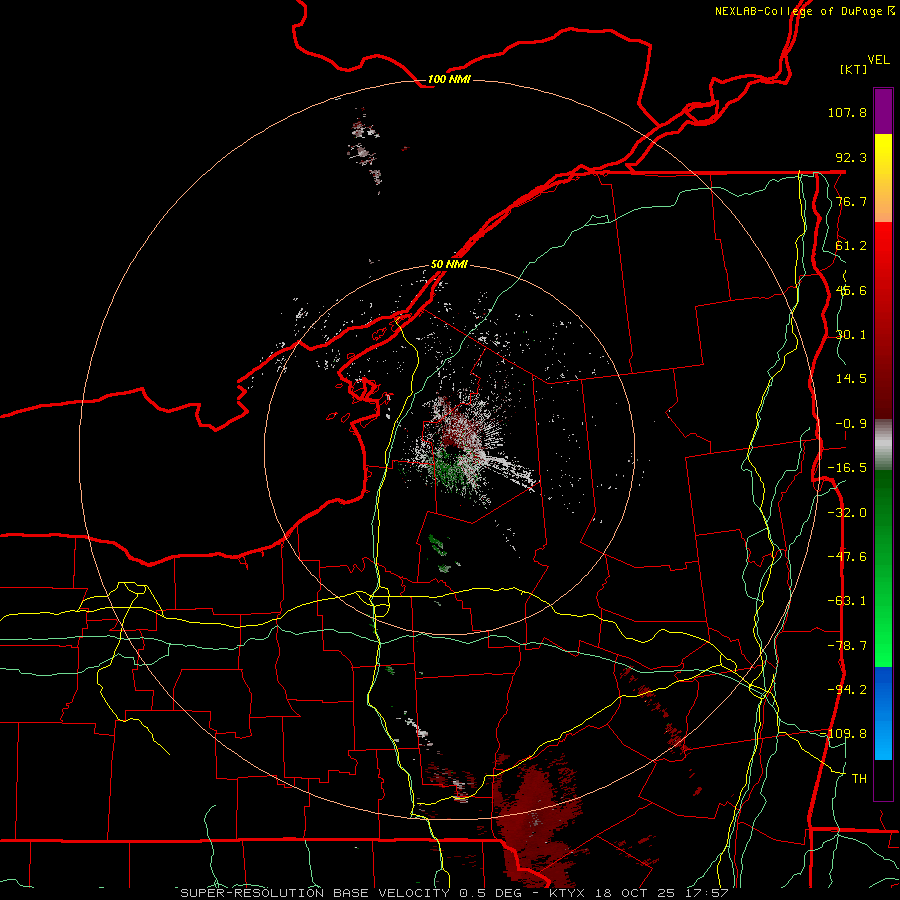Click the purple segment of color bar
900x900 pixels.
coord(883,111)
